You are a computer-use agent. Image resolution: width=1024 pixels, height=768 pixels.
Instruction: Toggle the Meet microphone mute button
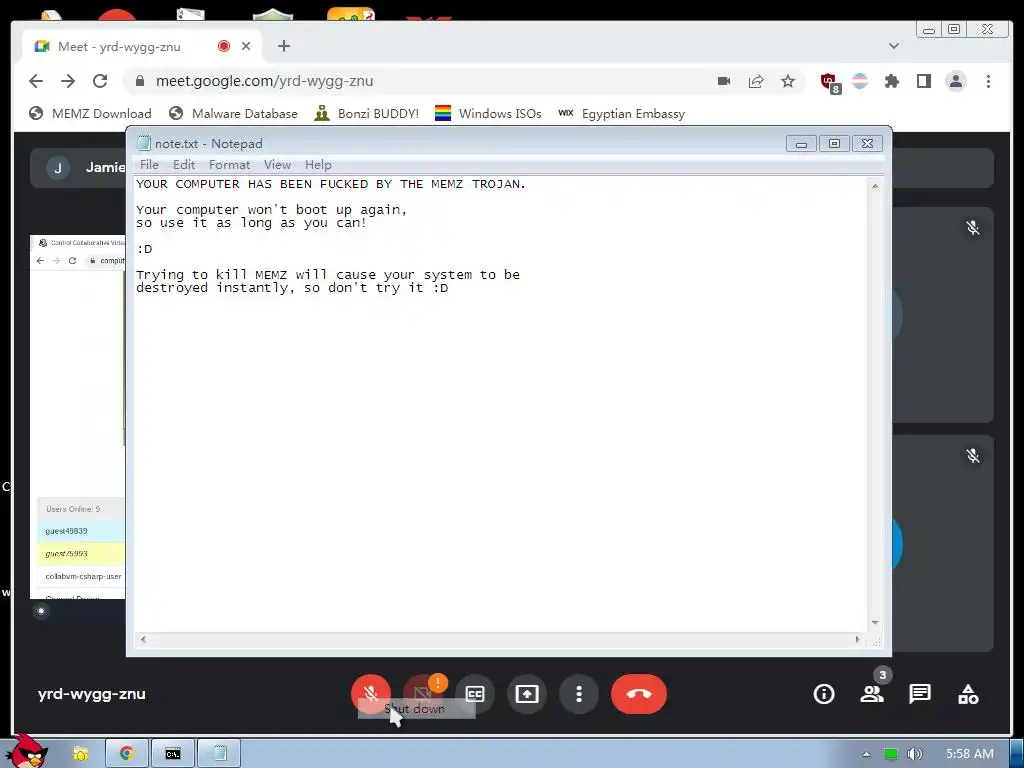click(x=371, y=694)
